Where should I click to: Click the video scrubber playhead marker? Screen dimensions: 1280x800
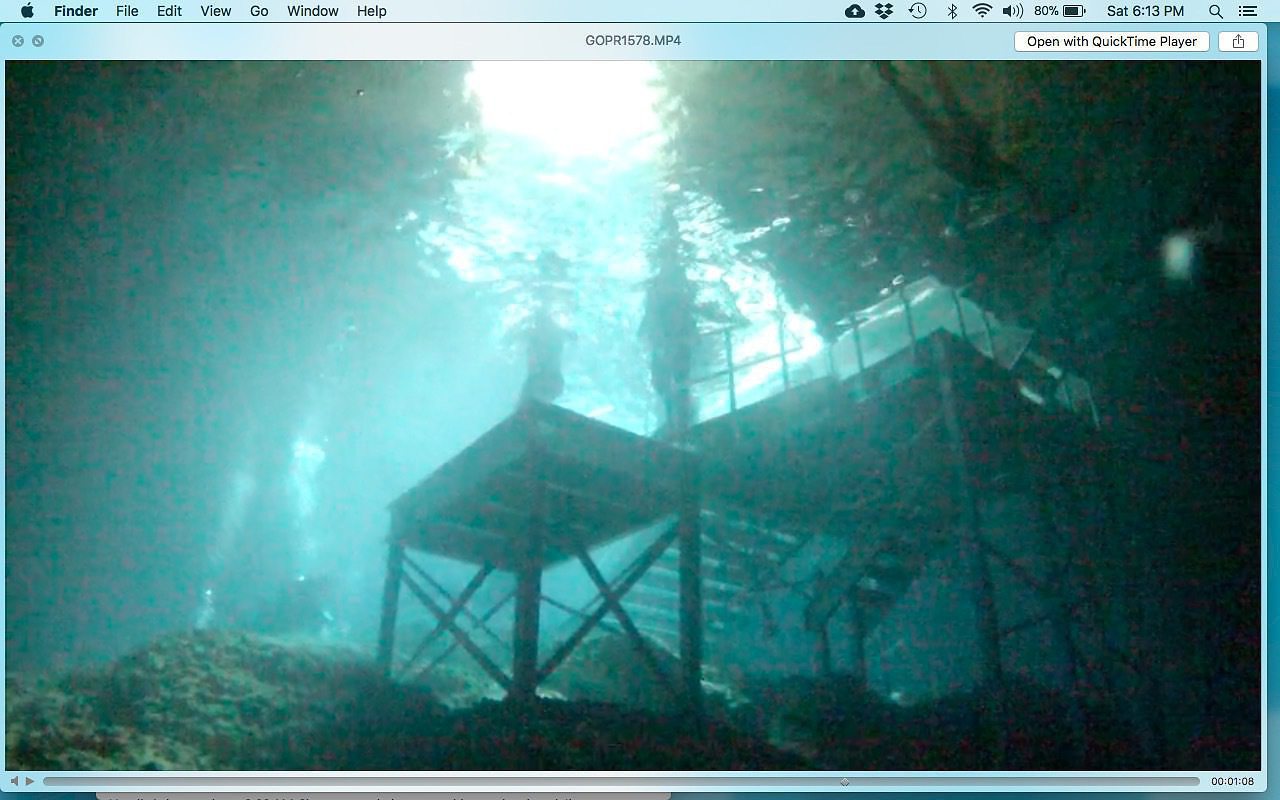pos(845,781)
